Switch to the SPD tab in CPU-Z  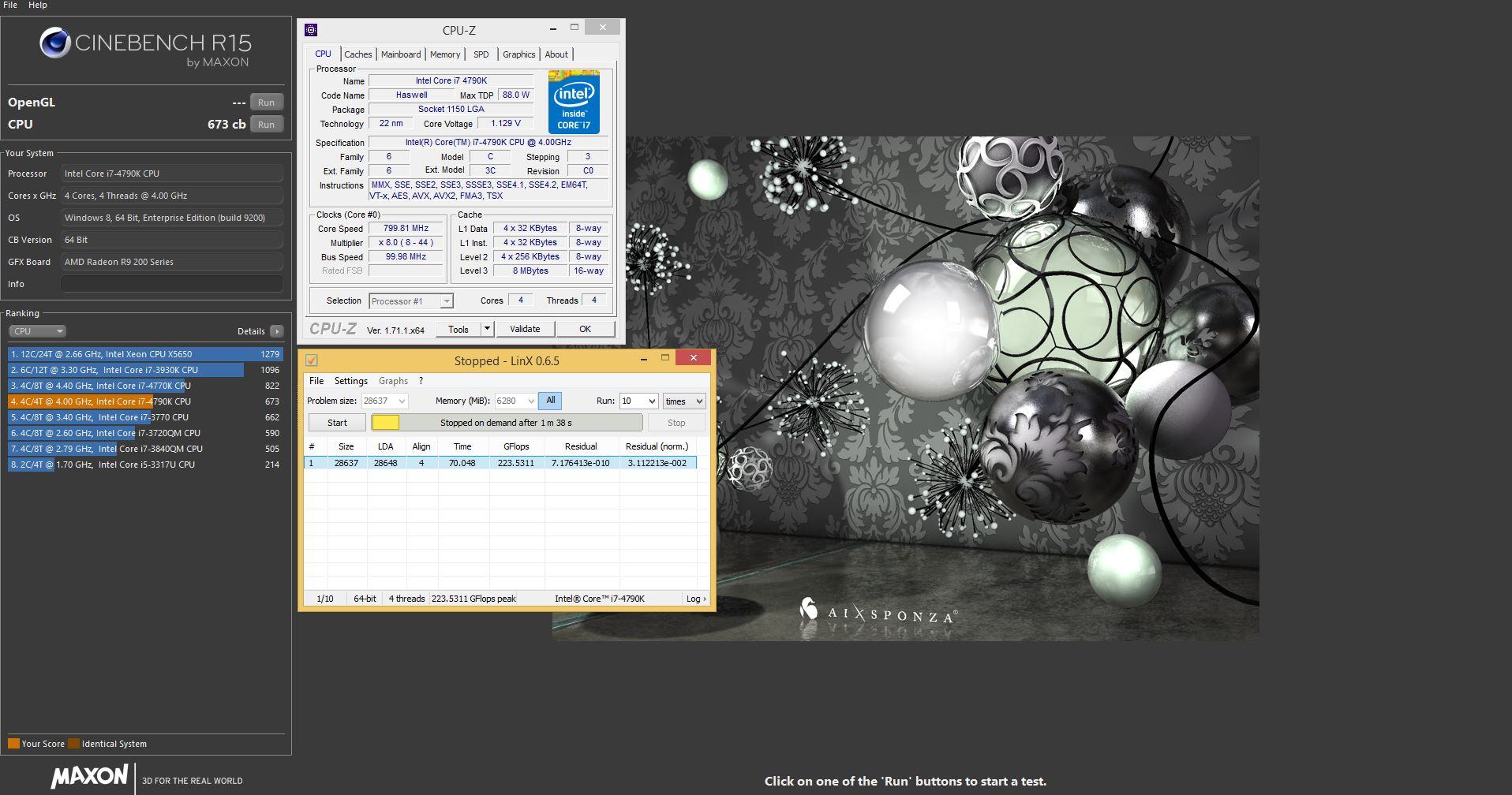click(x=481, y=54)
